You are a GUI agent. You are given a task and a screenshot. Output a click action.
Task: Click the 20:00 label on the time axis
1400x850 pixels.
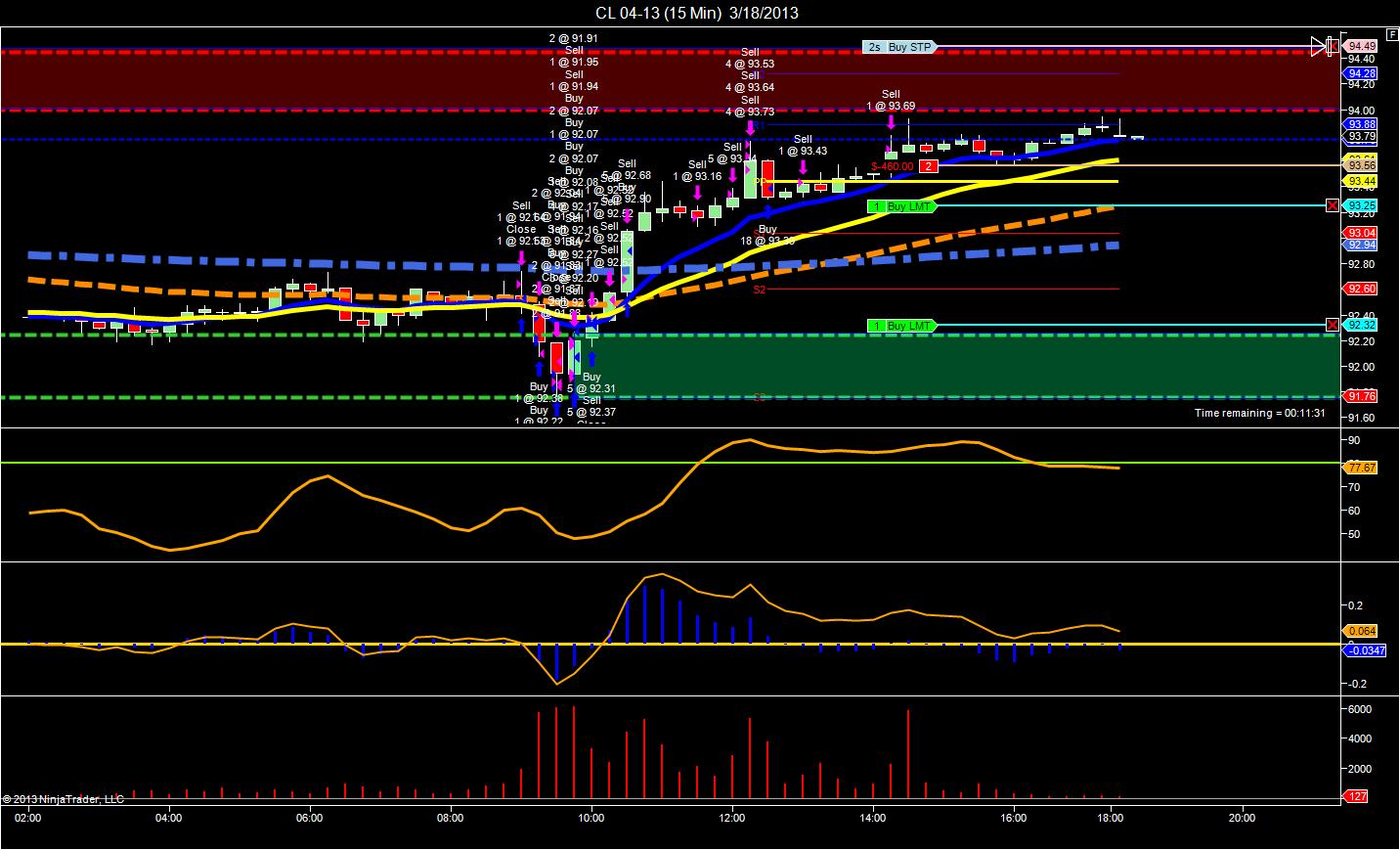1243,817
